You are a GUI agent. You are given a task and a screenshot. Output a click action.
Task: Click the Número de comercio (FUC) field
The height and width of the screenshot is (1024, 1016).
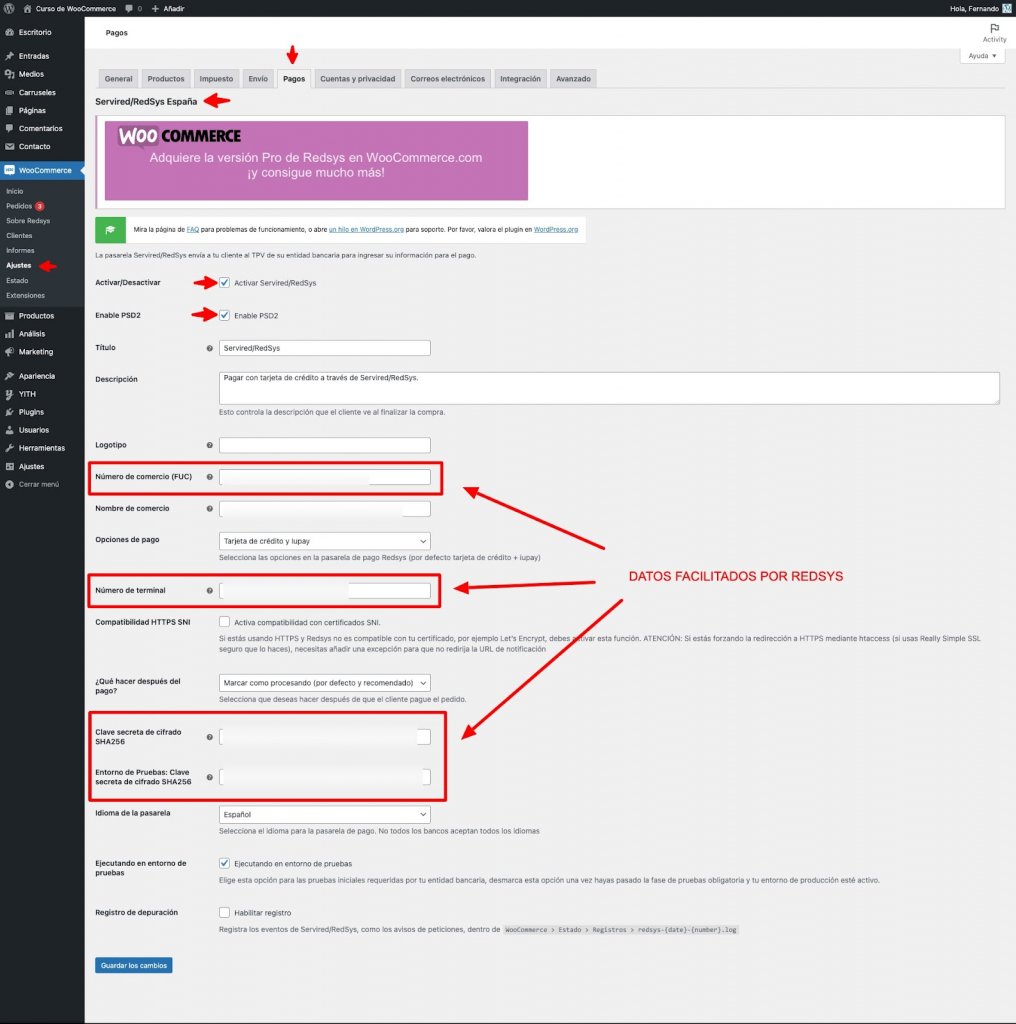coord(325,477)
